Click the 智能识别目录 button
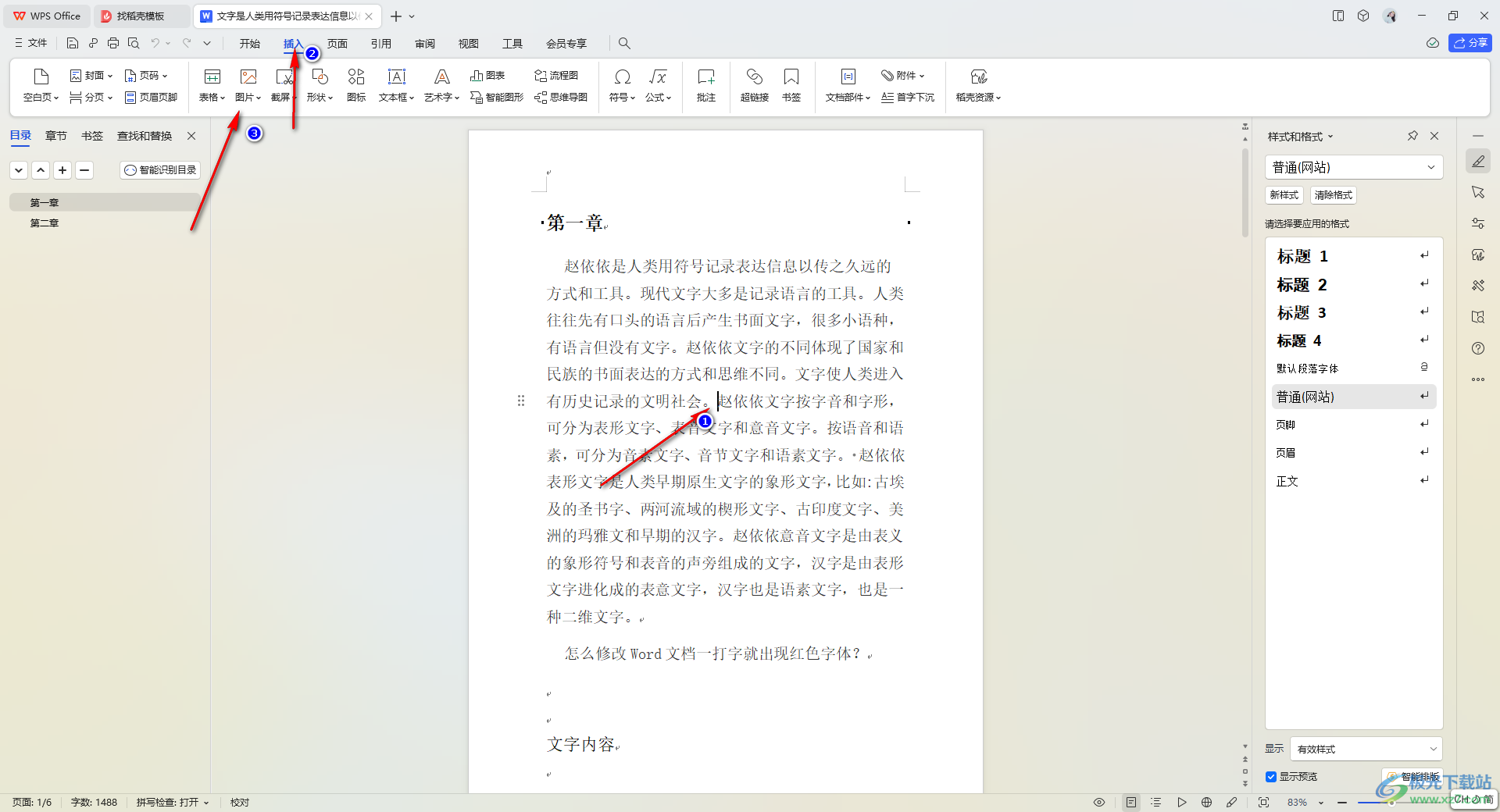This screenshot has width=1500, height=812. (160, 170)
